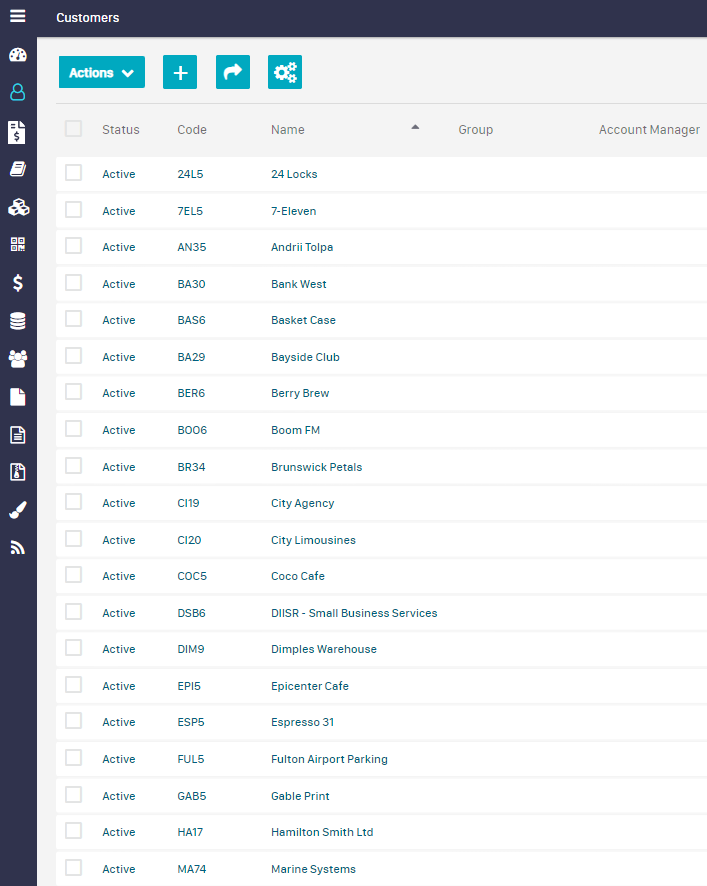Open the Marine Systems customer

point(313,869)
